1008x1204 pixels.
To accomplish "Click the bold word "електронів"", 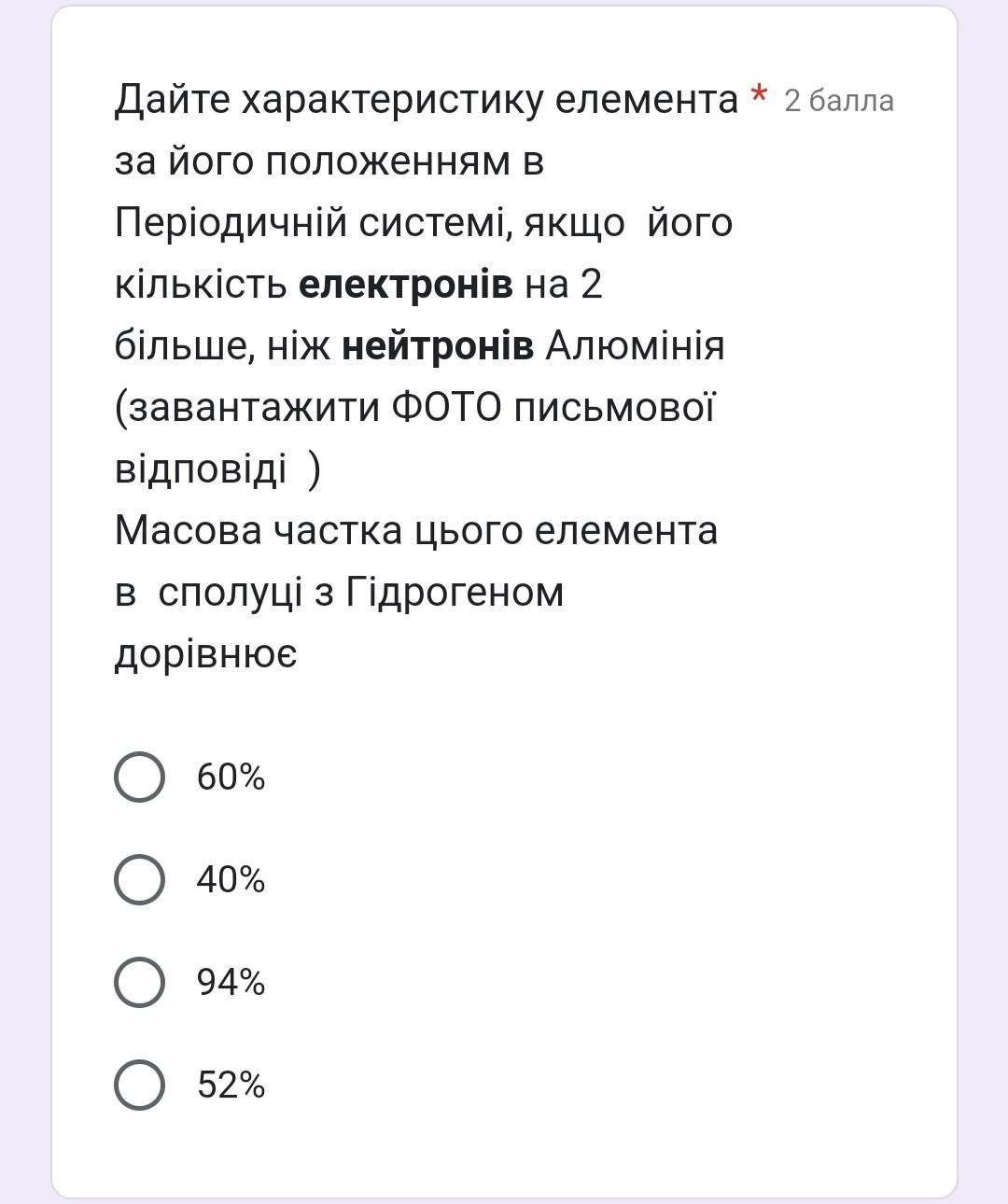I will (405, 285).
